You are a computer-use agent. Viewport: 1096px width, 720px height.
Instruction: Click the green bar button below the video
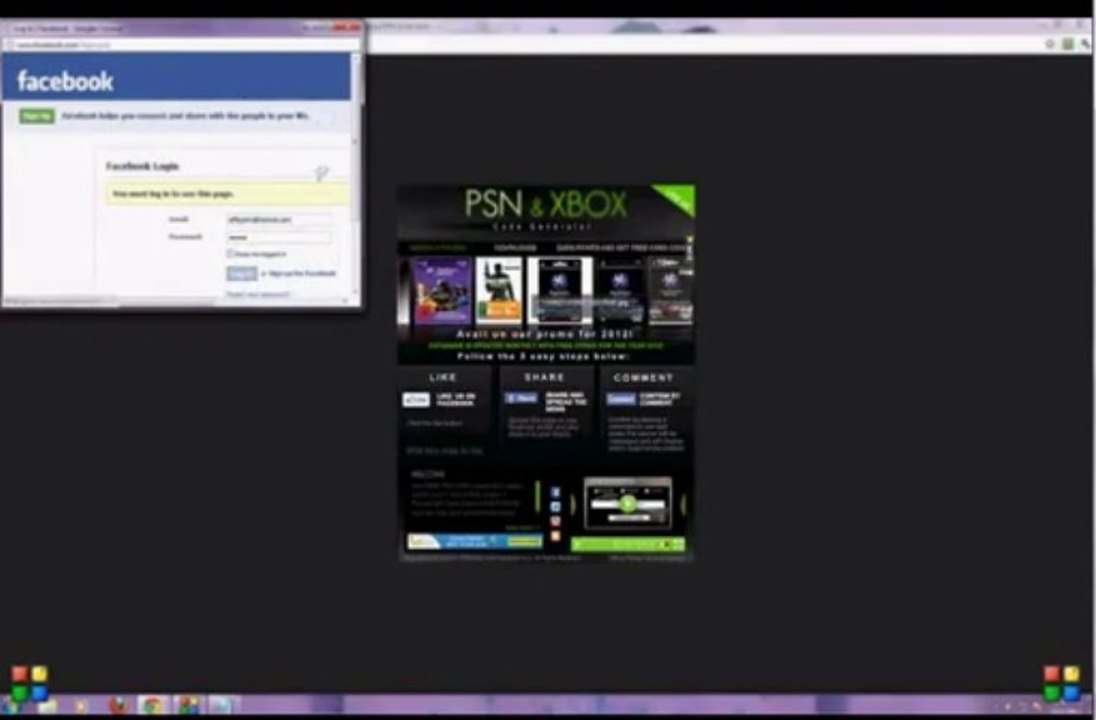pyautogui.click(x=628, y=544)
